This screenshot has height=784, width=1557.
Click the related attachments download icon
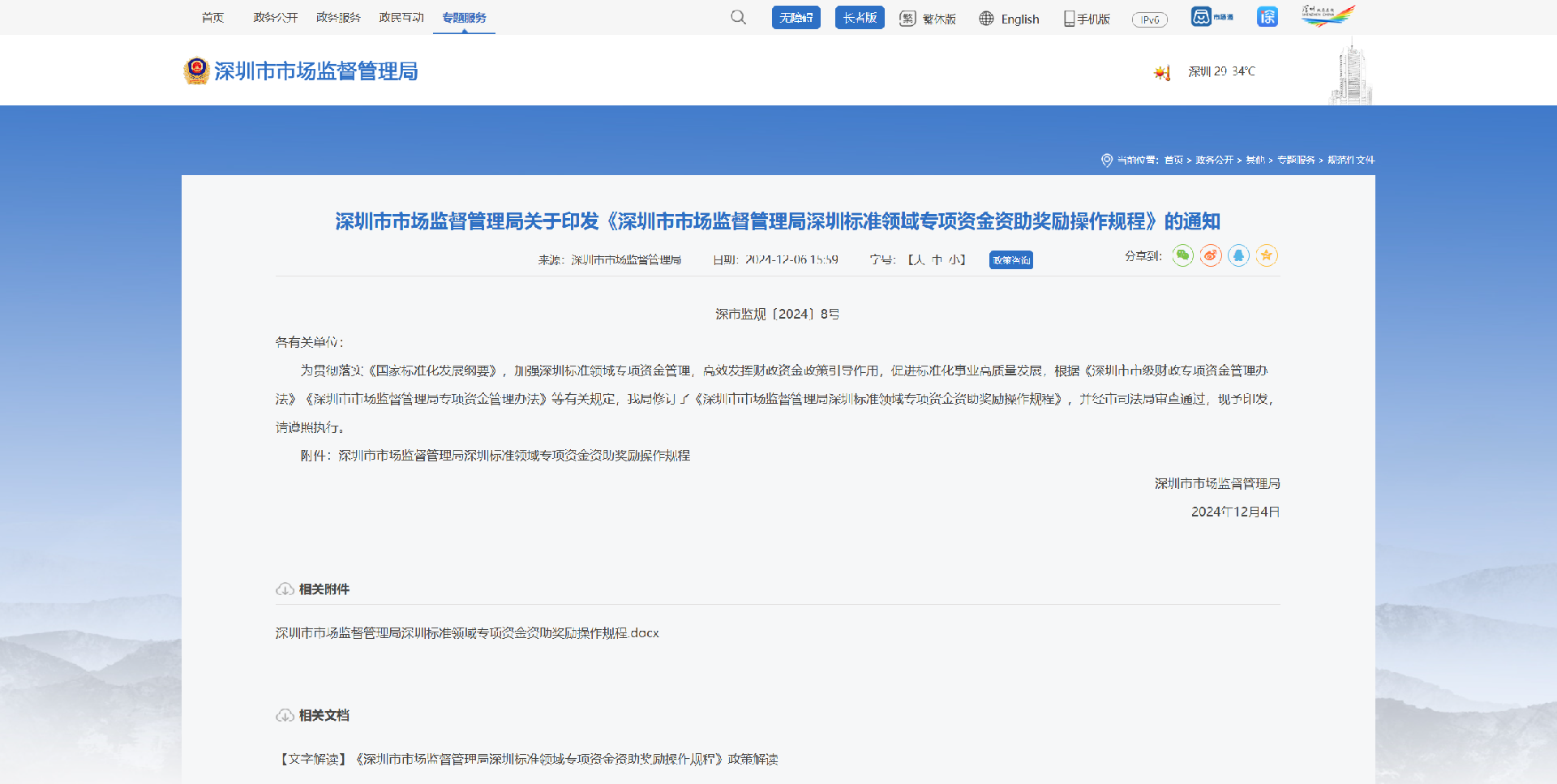(x=284, y=589)
